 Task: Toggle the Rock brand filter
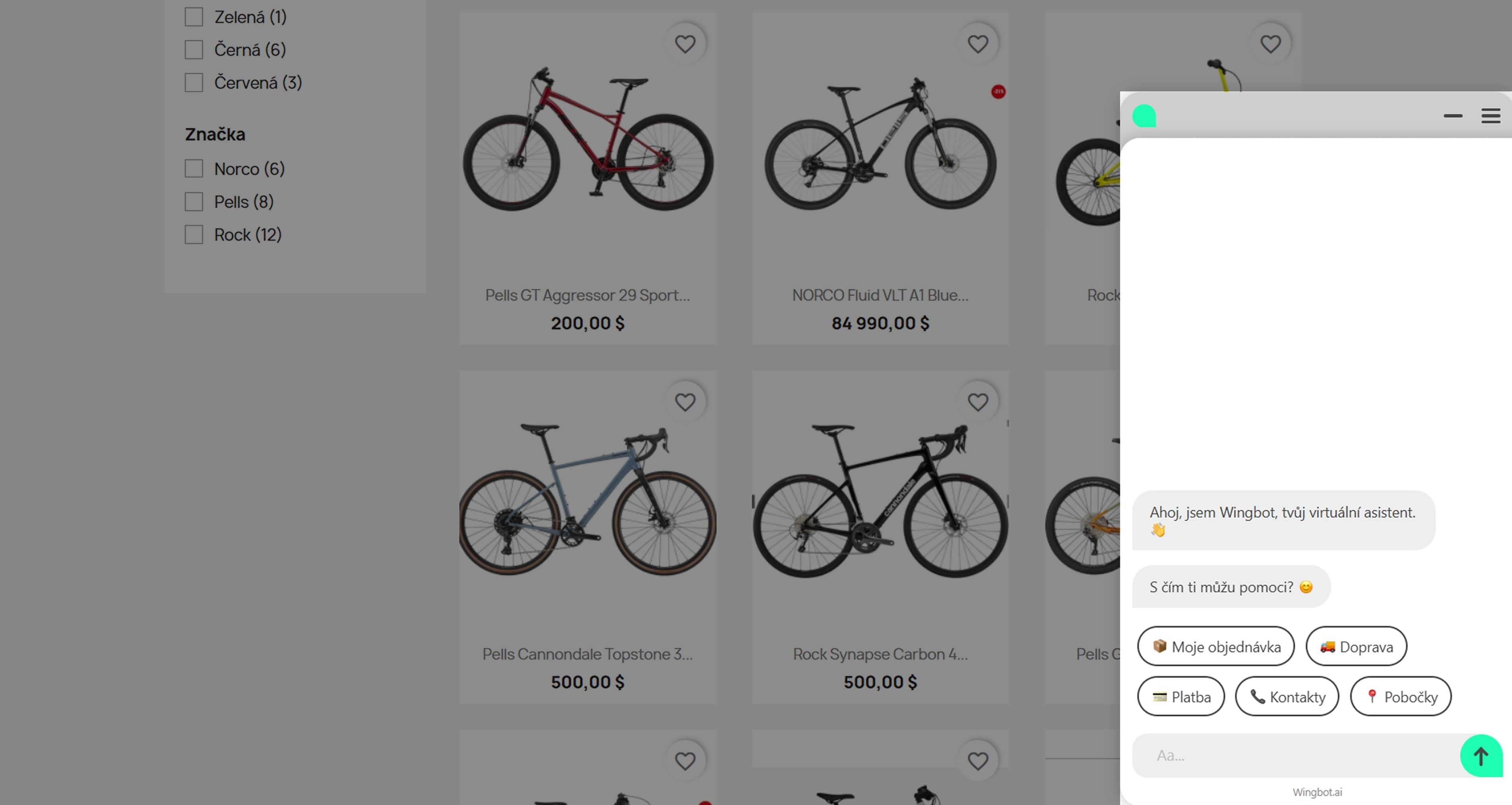pyautogui.click(x=194, y=235)
